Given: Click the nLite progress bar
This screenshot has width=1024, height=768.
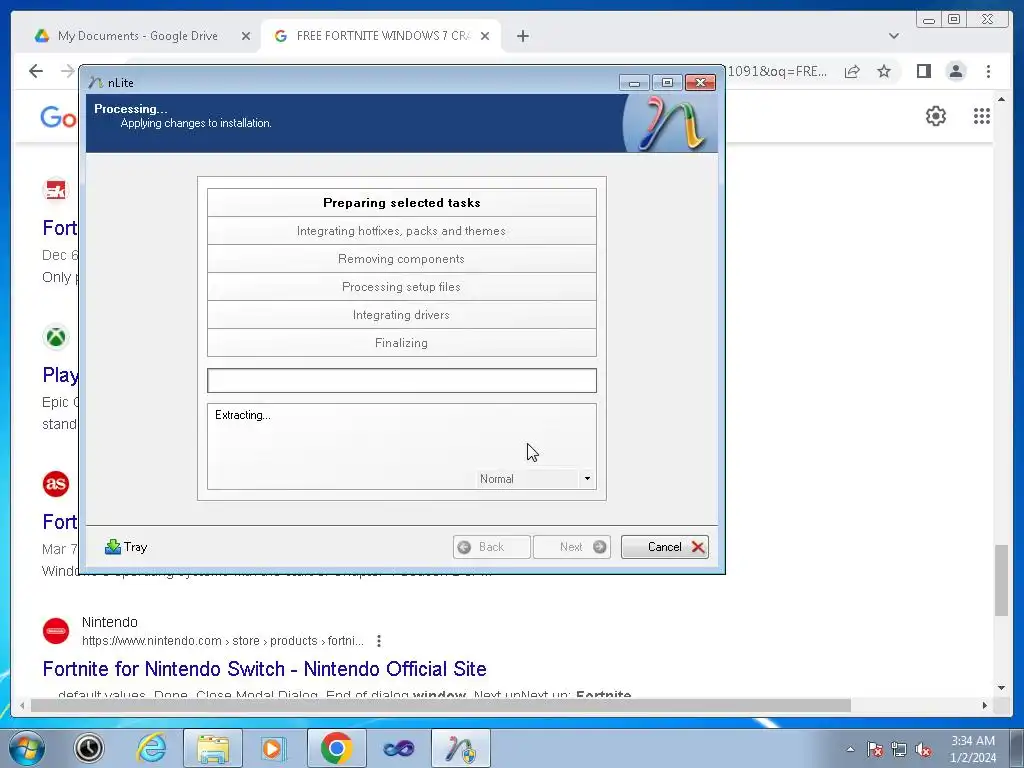Looking at the screenshot, I should point(402,380).
